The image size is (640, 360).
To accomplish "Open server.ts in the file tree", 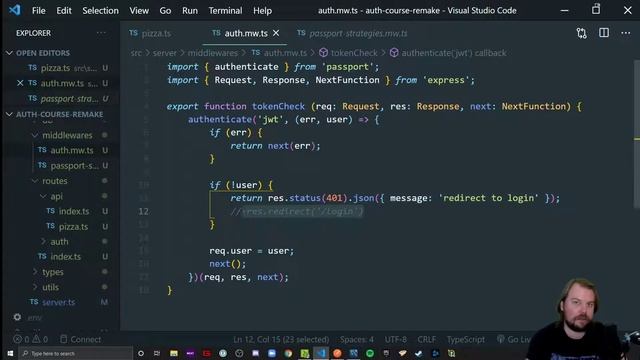I will tap(58, 302).
